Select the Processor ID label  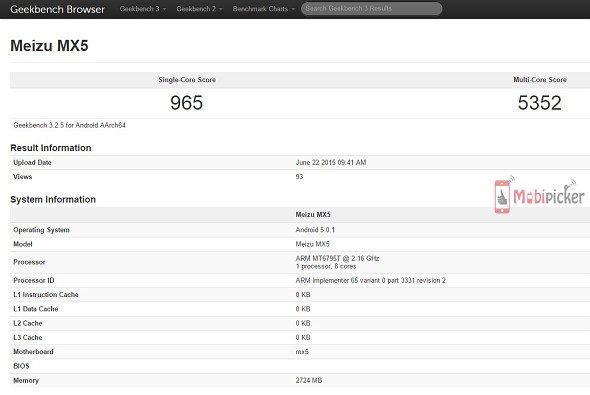34,280
